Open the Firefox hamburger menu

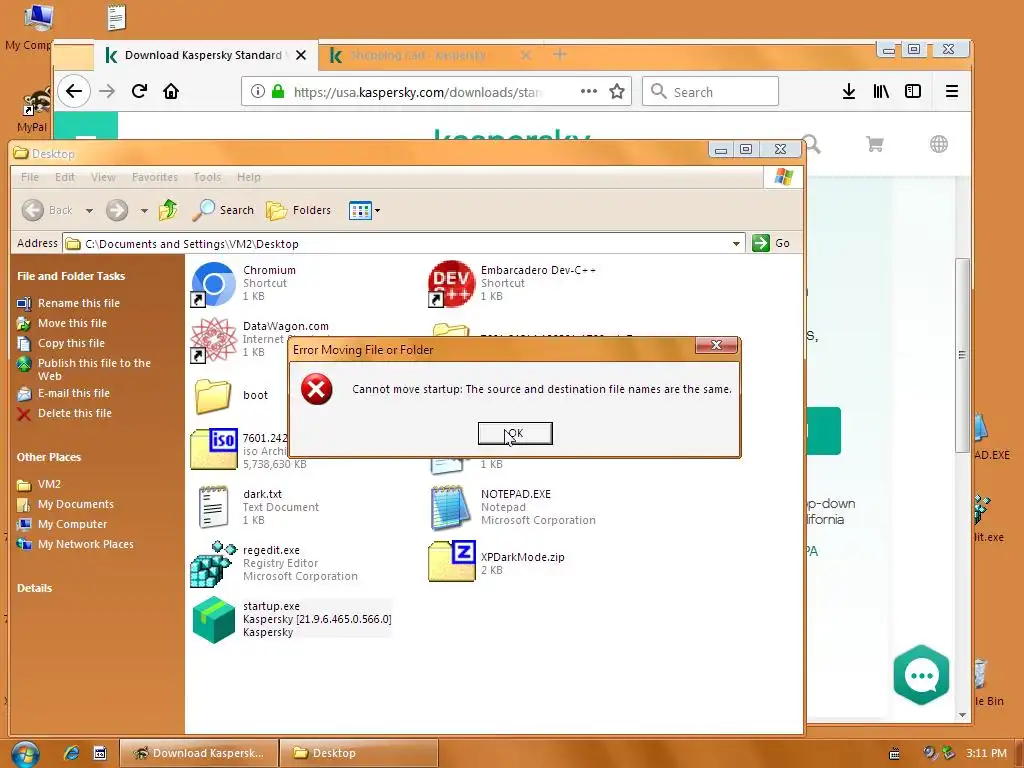[x=952, y=91]
